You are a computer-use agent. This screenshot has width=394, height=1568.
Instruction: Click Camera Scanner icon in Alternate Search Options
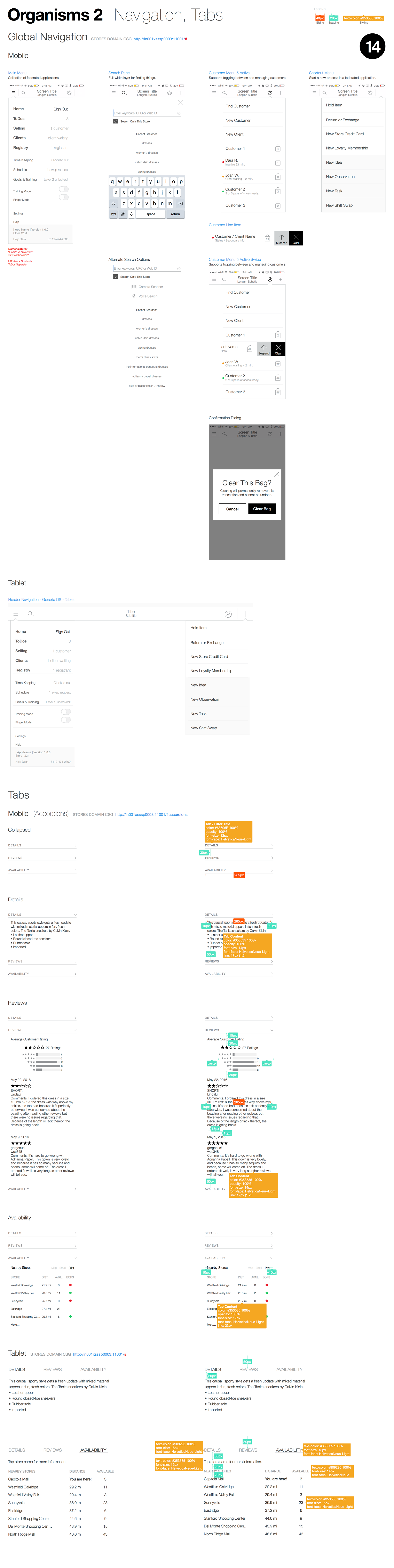tap(134, 287)
